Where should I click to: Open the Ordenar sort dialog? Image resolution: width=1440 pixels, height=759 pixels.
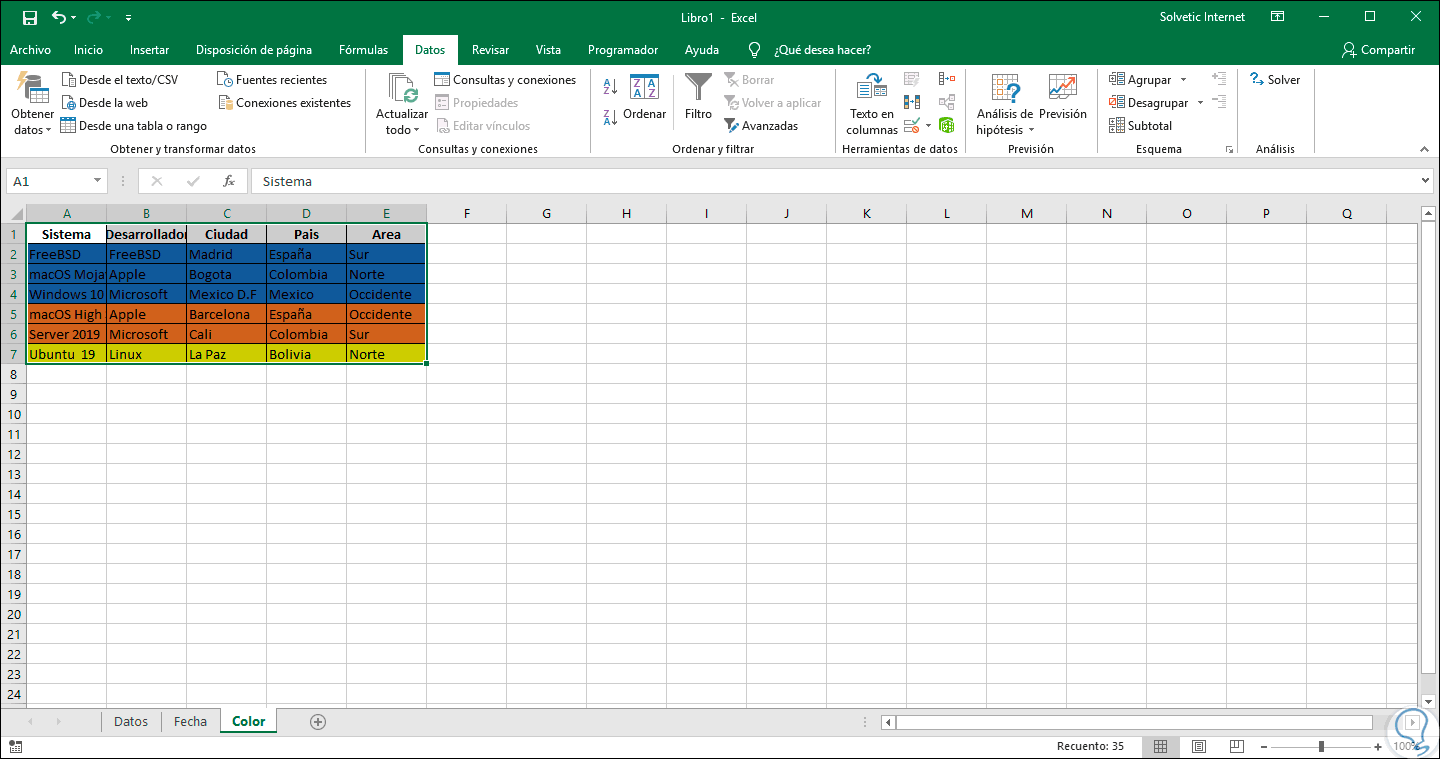(x=644, y=97)
